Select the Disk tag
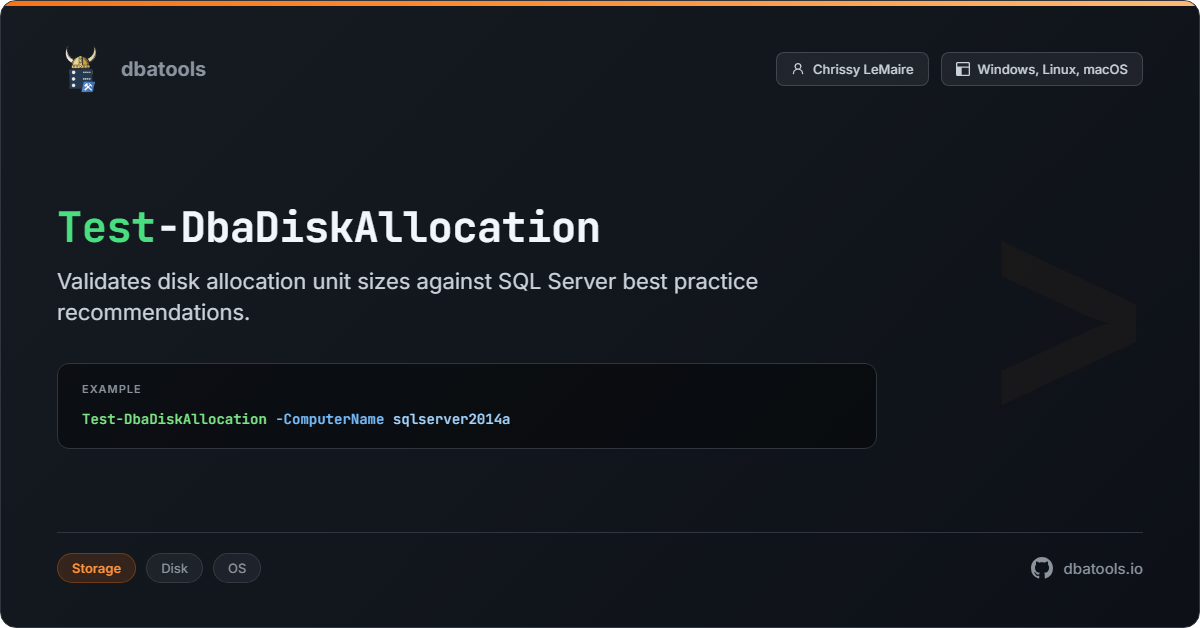 tap(174, 568)
